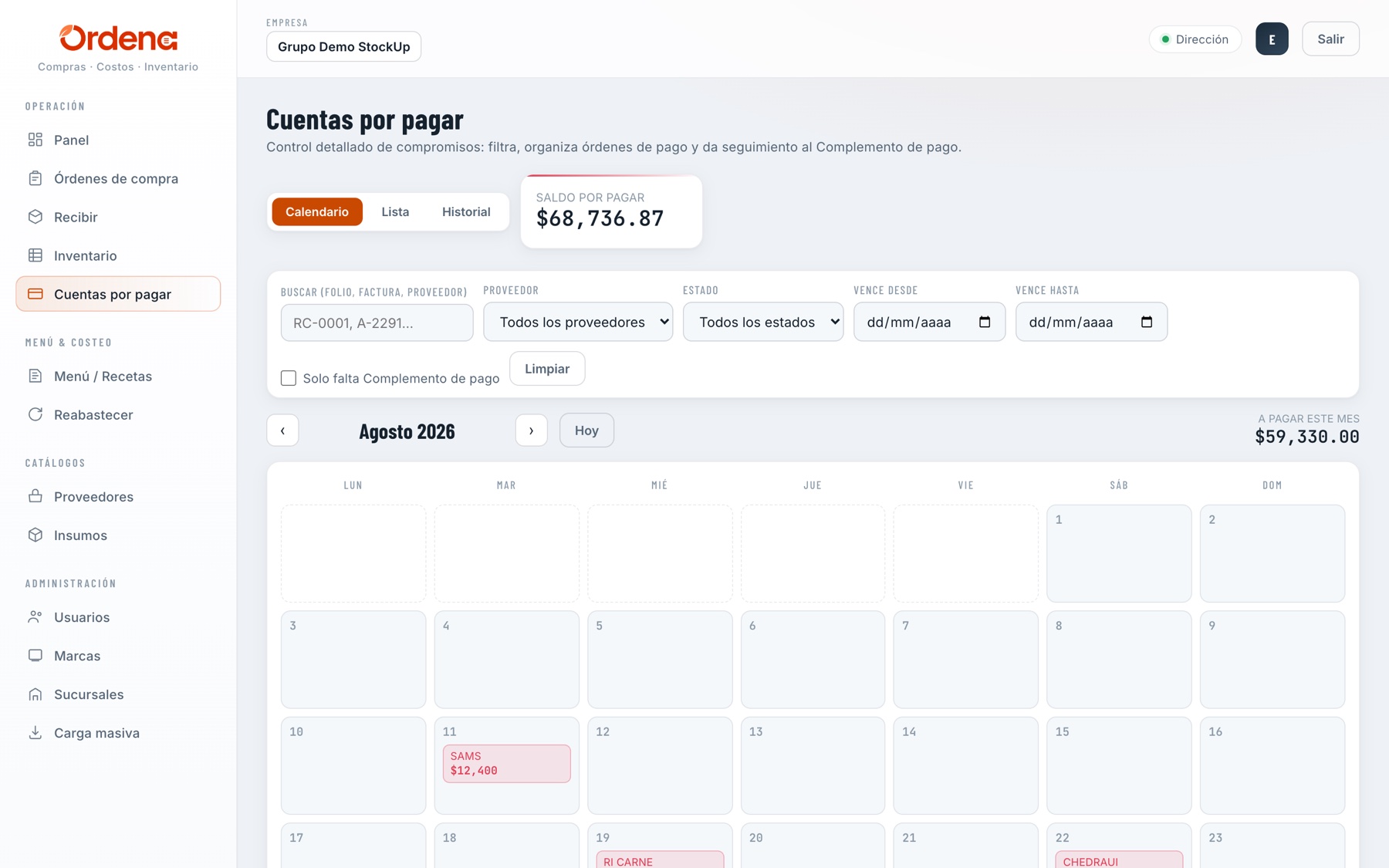Open the Vence hasta calendar picker icon

coord(1147,322)
